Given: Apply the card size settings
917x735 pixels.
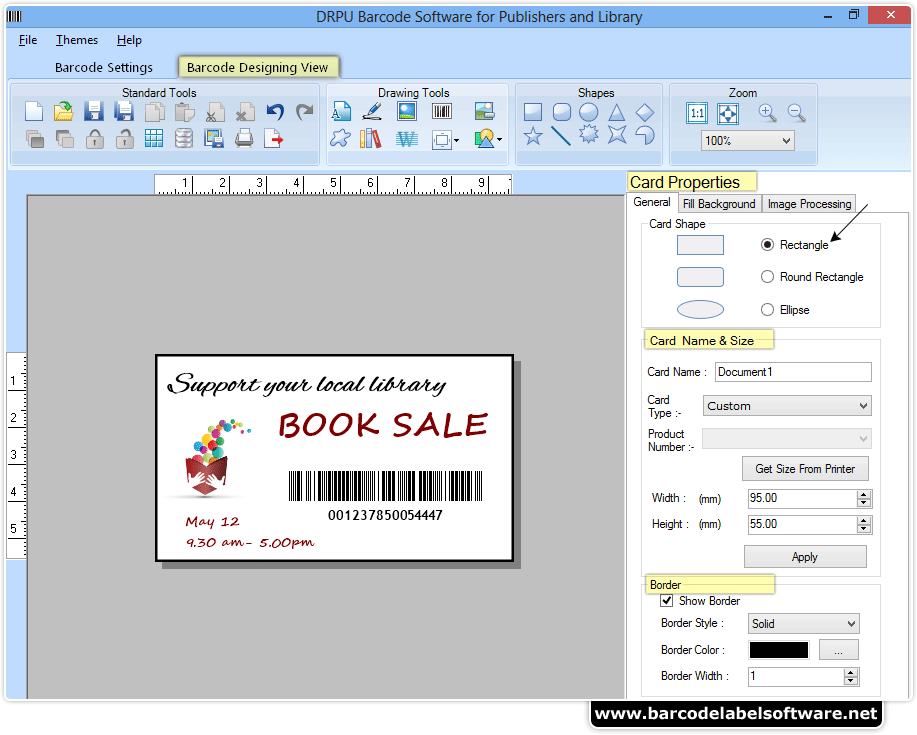Looking at the screenshot, I should click(805, 557).
